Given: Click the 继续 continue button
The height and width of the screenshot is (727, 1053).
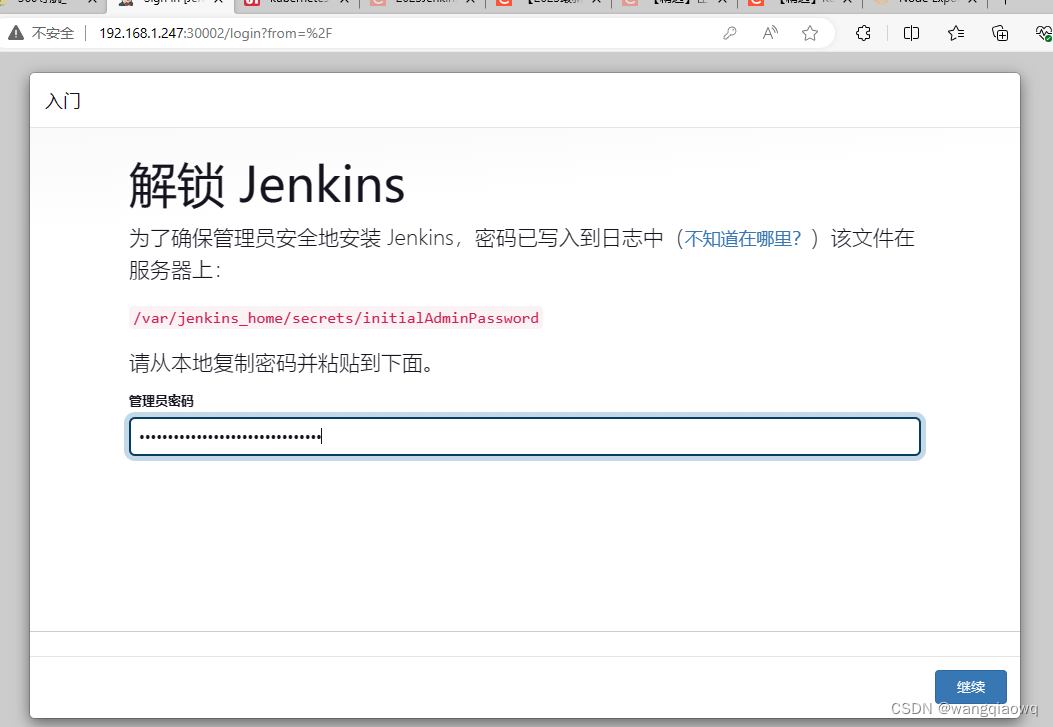Looking at the screenshot, I should tap(970, 687).
